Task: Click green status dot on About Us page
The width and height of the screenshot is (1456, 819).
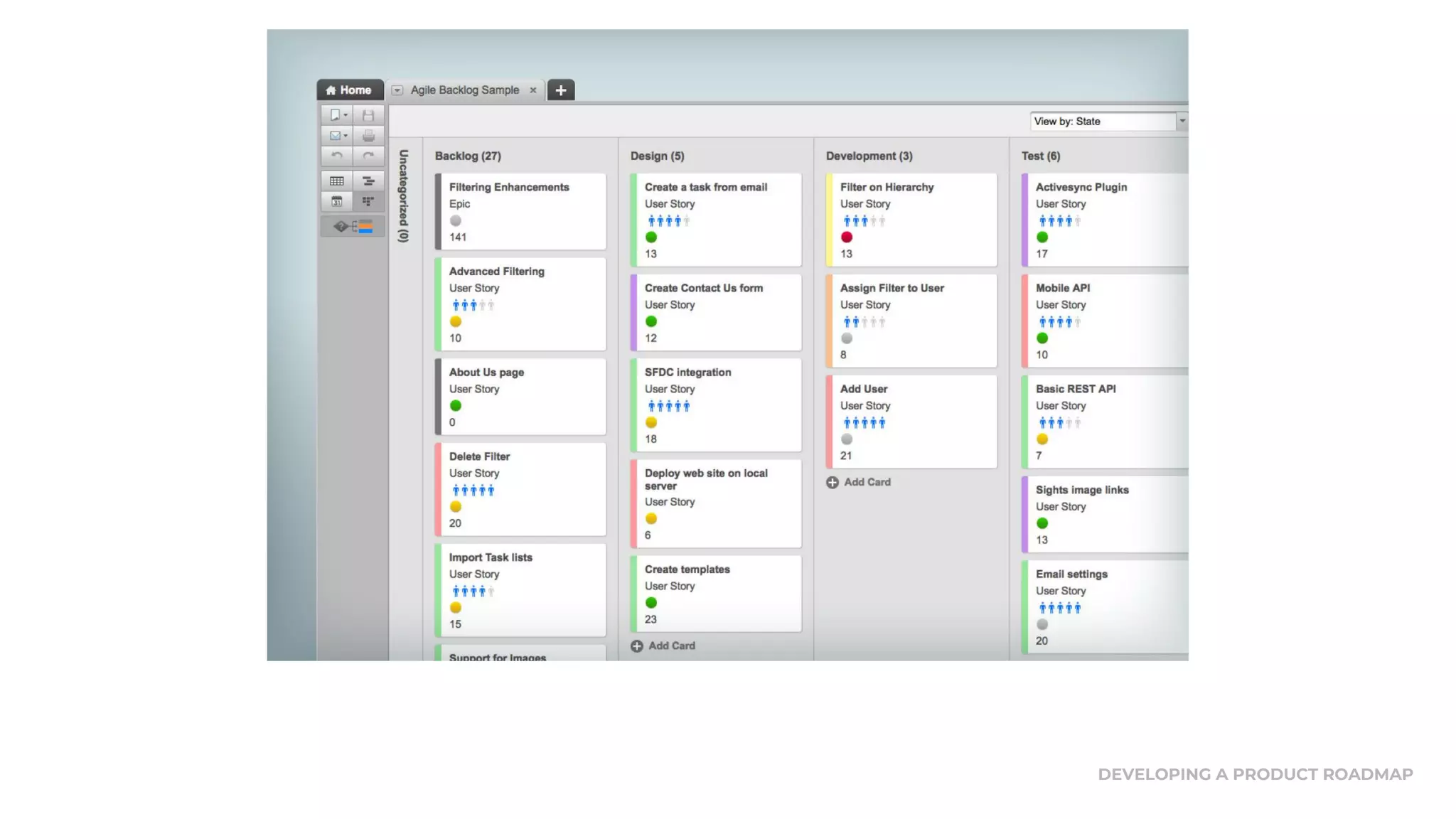Action: [x=455, y=405]
